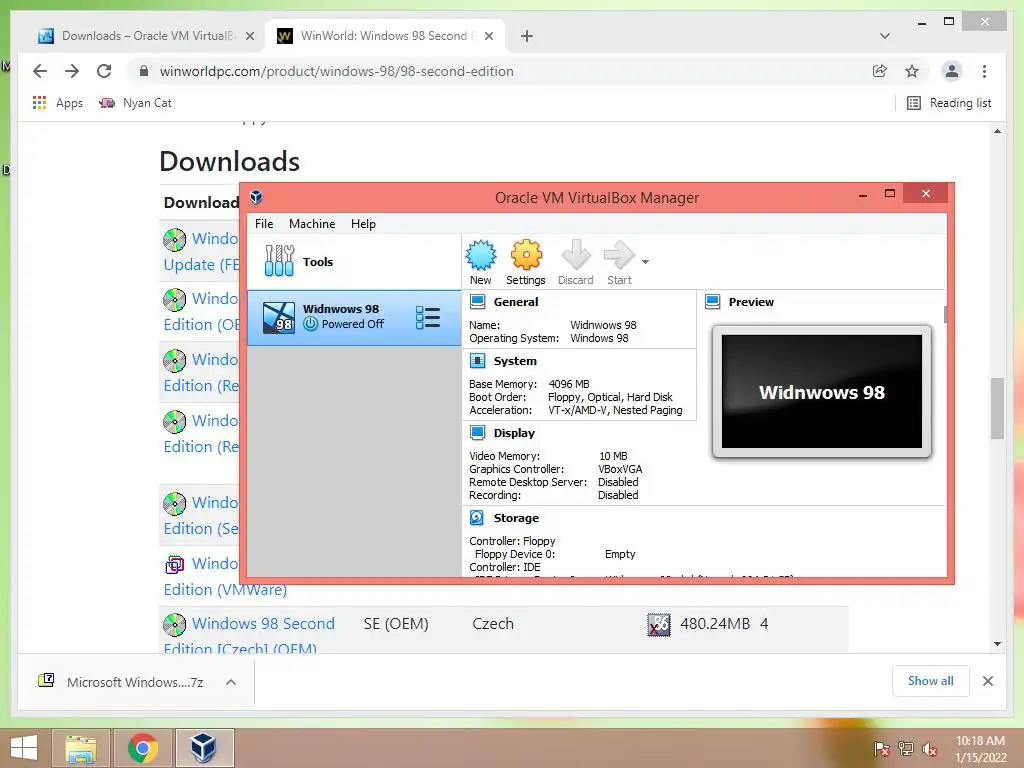Expand options for Microsoft Windows 7z download
The image size is (1024, 768).
(x=231, y=682)
